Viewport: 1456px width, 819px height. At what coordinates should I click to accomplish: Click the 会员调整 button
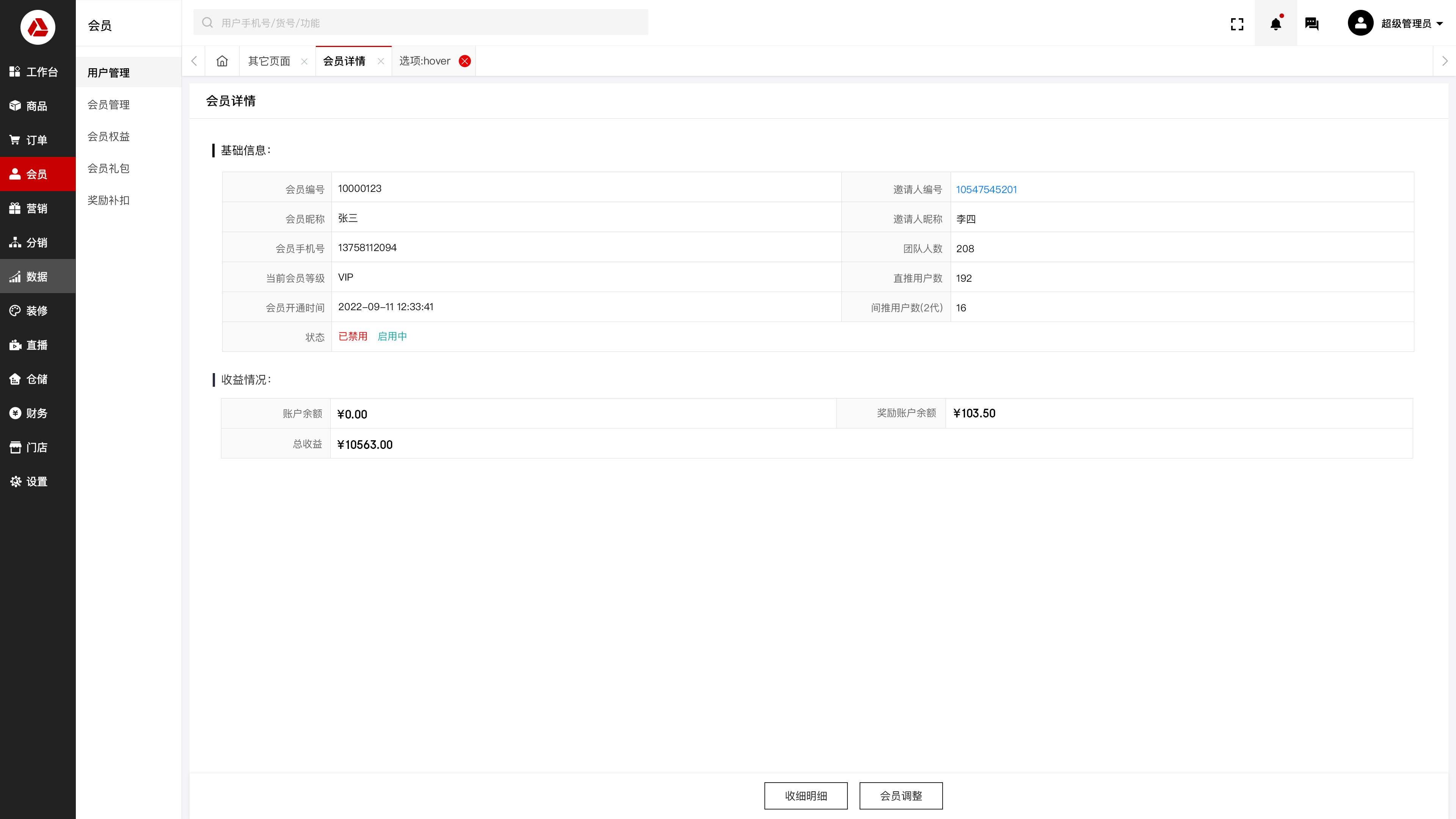pyautogui.click(x=901, y=796)
